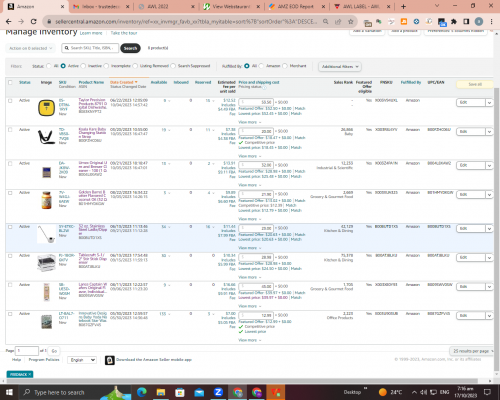
Task: Open the Additional filters dropdown
Action: click(x=340, y=66)
